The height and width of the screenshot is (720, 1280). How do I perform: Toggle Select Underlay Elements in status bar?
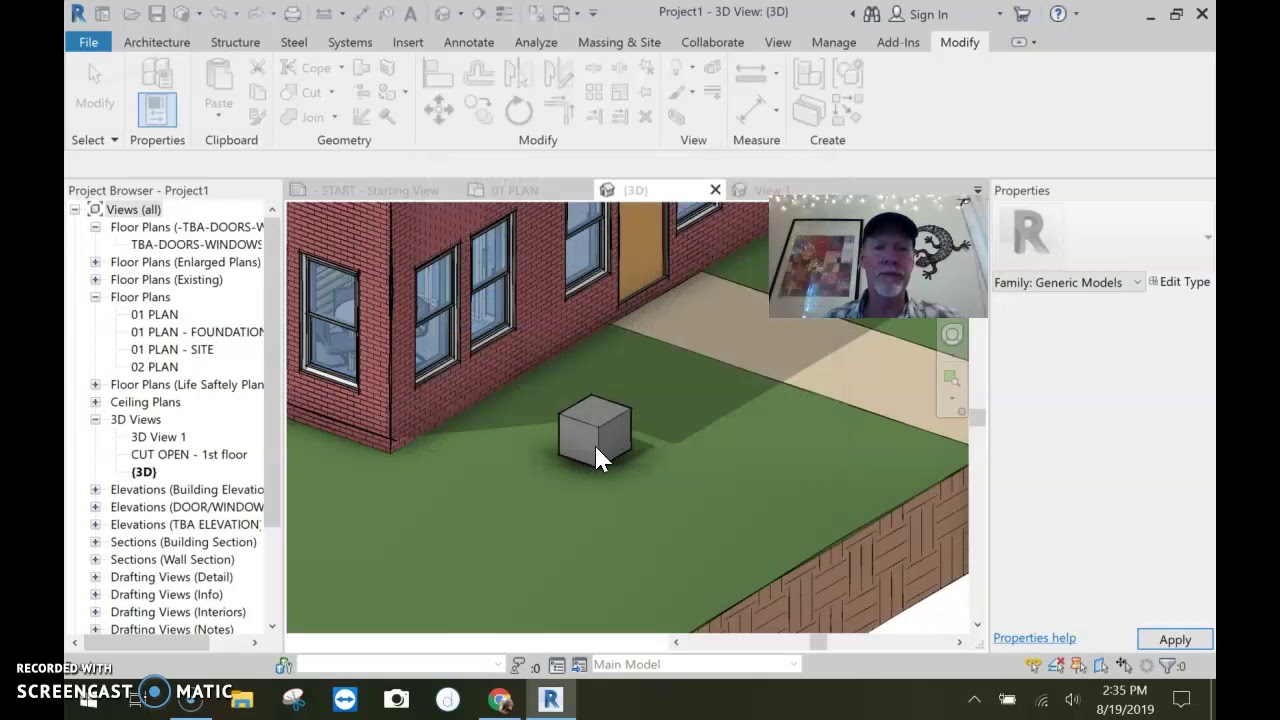coord(1057,665)
